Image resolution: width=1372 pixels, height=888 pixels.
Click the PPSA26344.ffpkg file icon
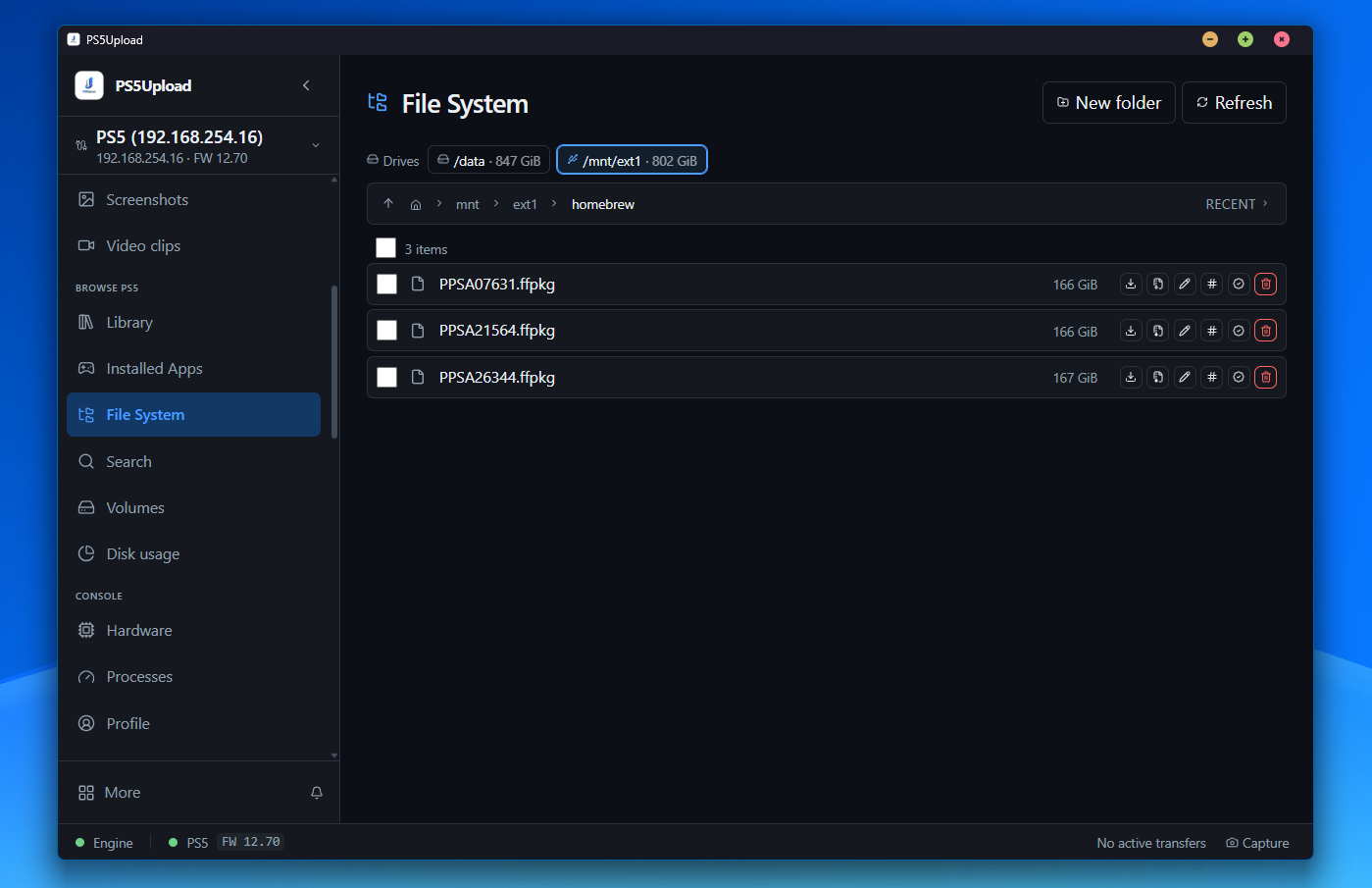tap(418, 377)
